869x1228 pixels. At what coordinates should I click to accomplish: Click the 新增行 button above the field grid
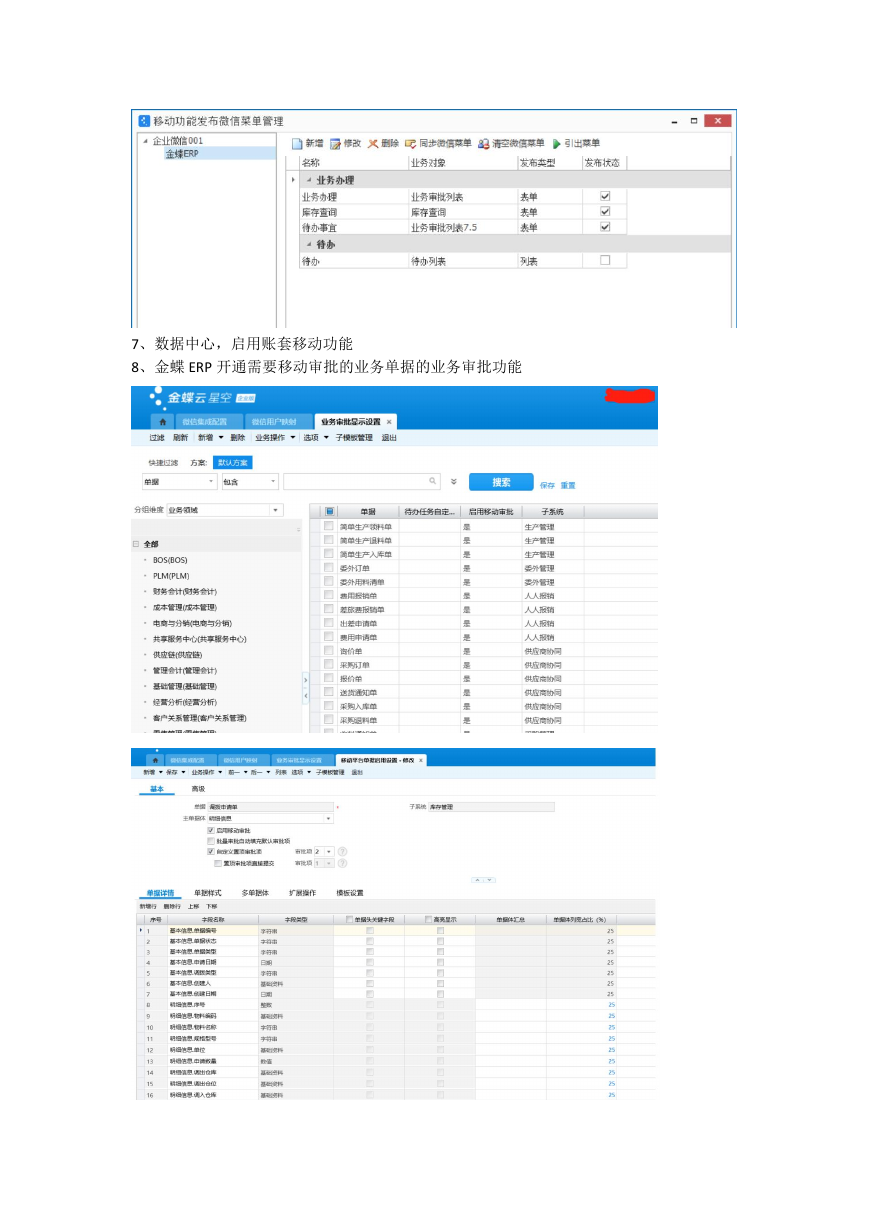[x=147, y=906]
